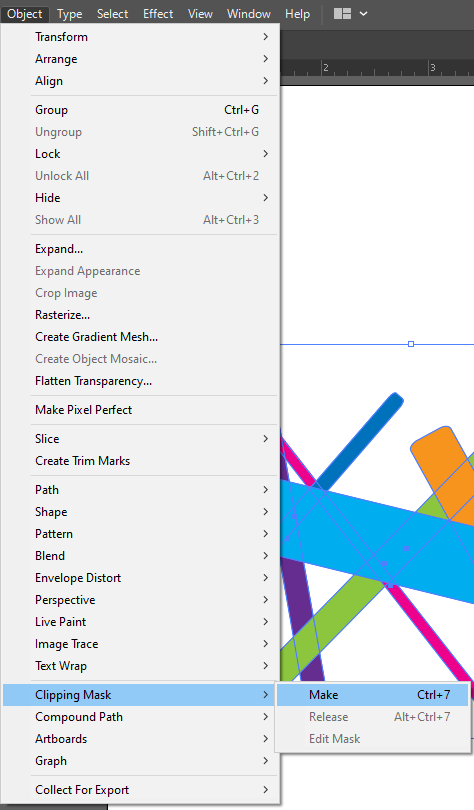The image size is (474, 810).
Task: Open the Image Trace submenu
Action: pyautogui.click(x=140, y=644)
